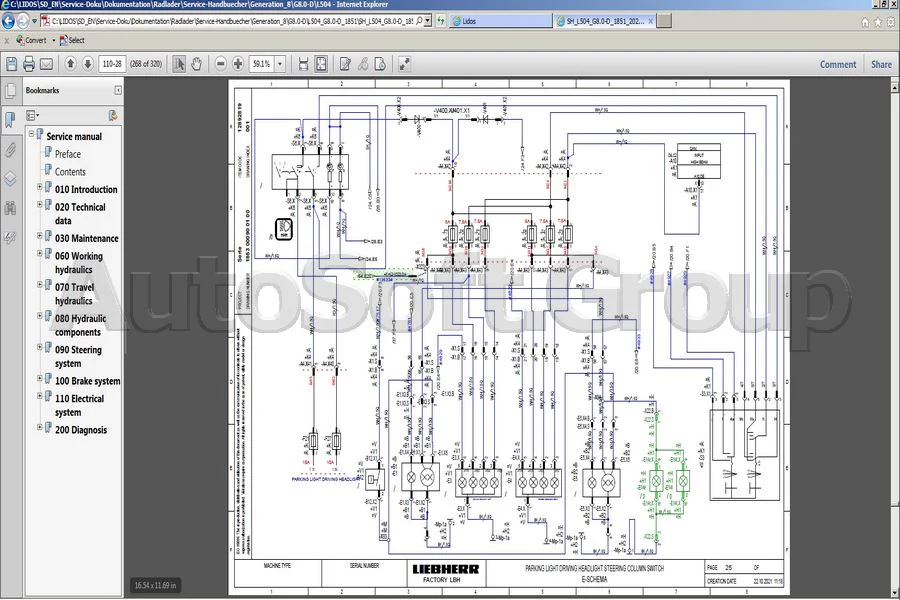Open the Print dialog
Viewport: 900px width, 600px height.
click(x=27, y=63)
